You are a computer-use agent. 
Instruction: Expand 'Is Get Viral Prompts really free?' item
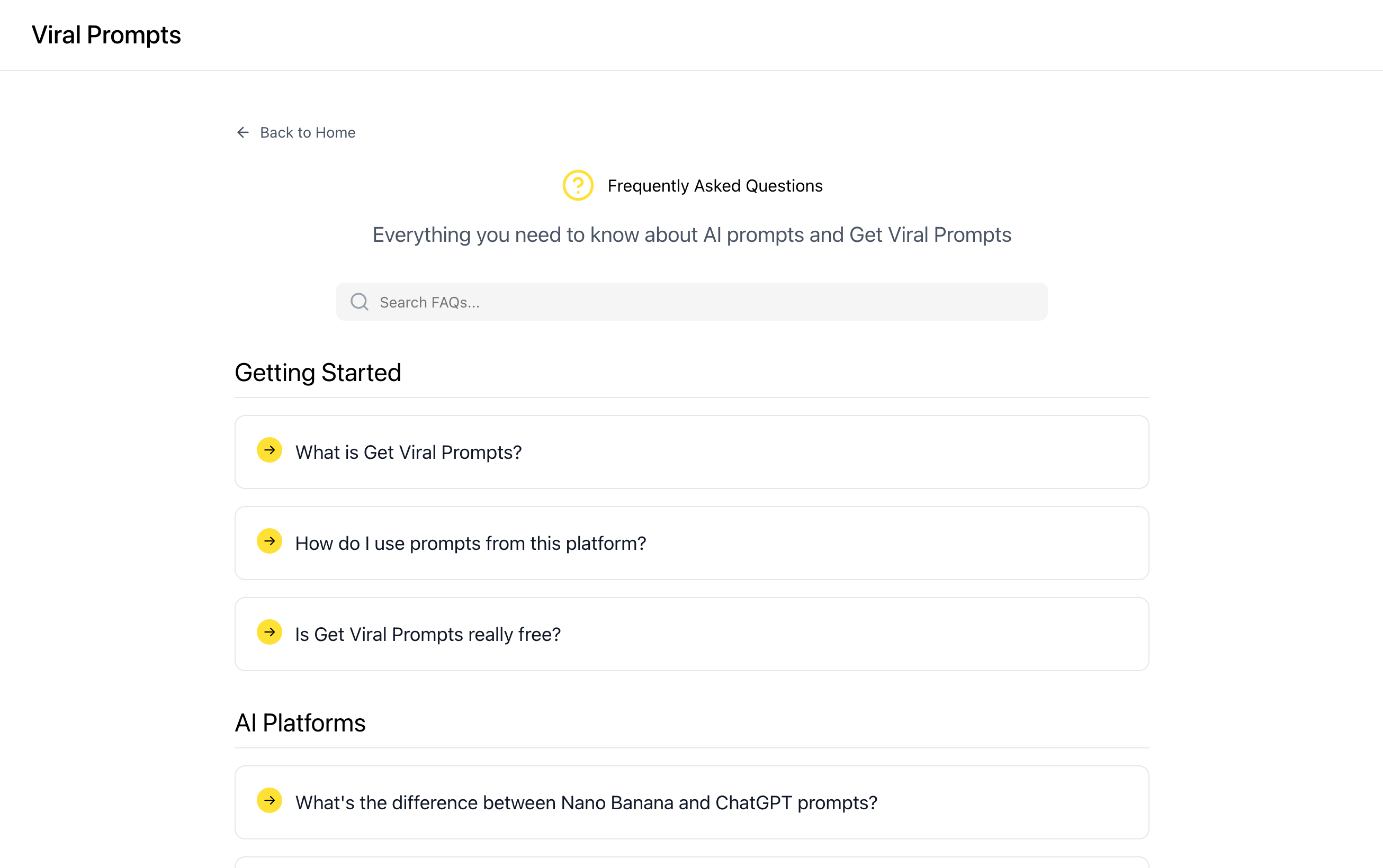pos(427,635)
